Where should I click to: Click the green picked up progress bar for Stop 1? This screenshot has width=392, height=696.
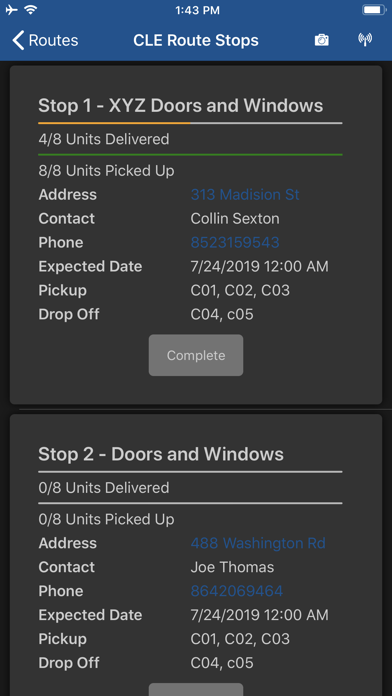coord(190,154)
